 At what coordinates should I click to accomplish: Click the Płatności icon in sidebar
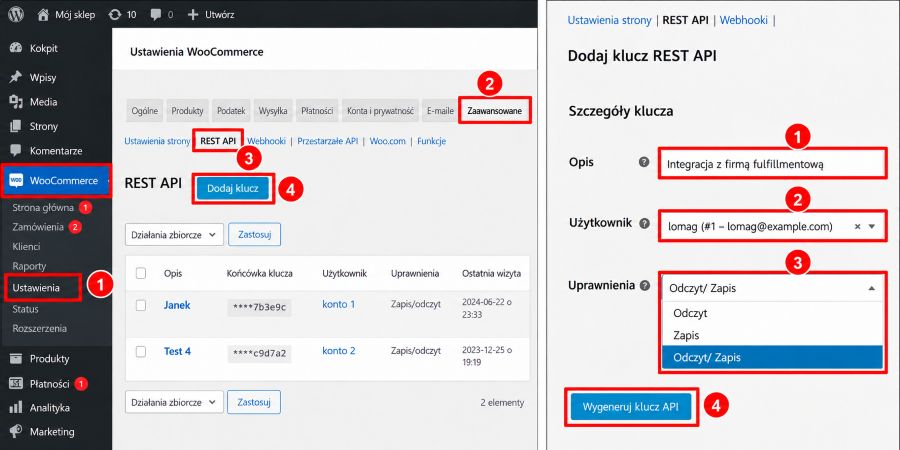pos(16,383)
